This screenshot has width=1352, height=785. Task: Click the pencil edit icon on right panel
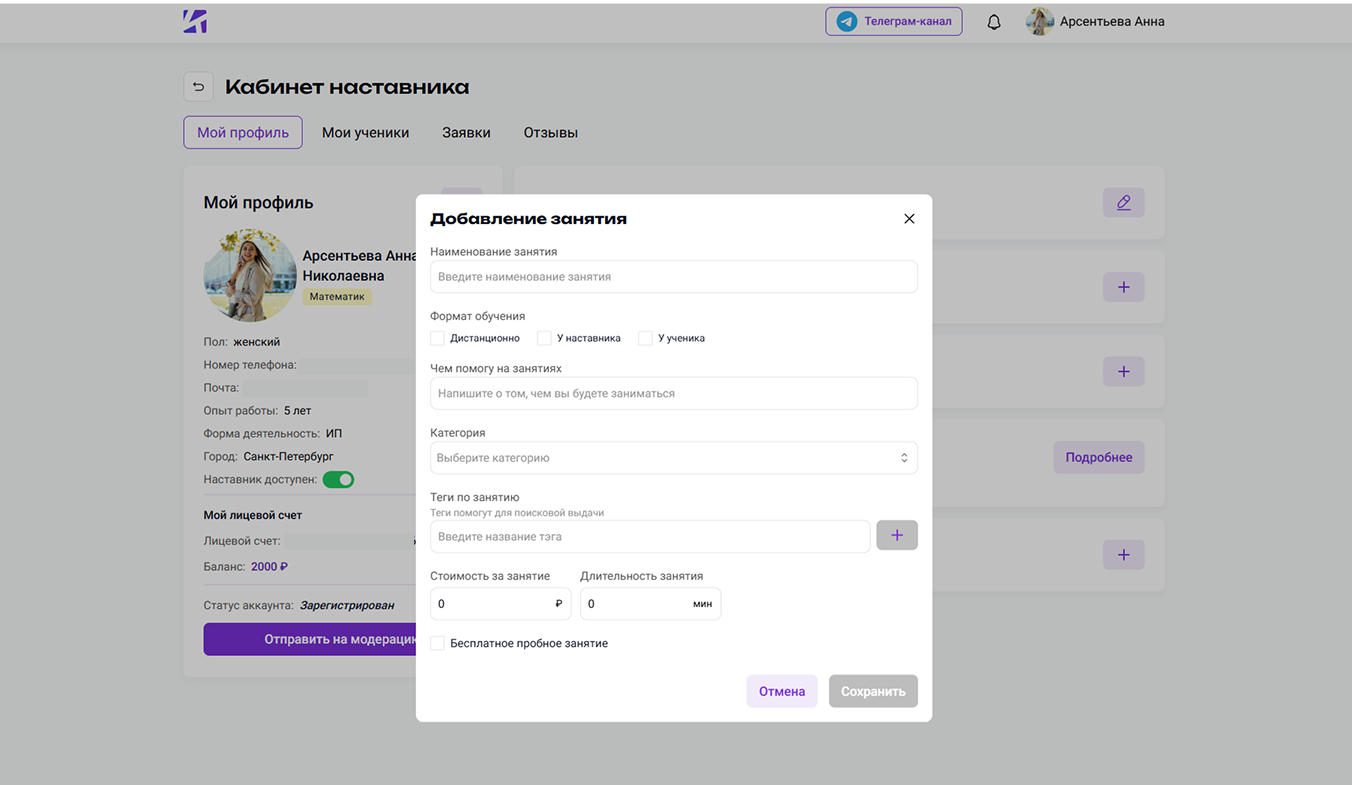click(x=1123, y=203)
